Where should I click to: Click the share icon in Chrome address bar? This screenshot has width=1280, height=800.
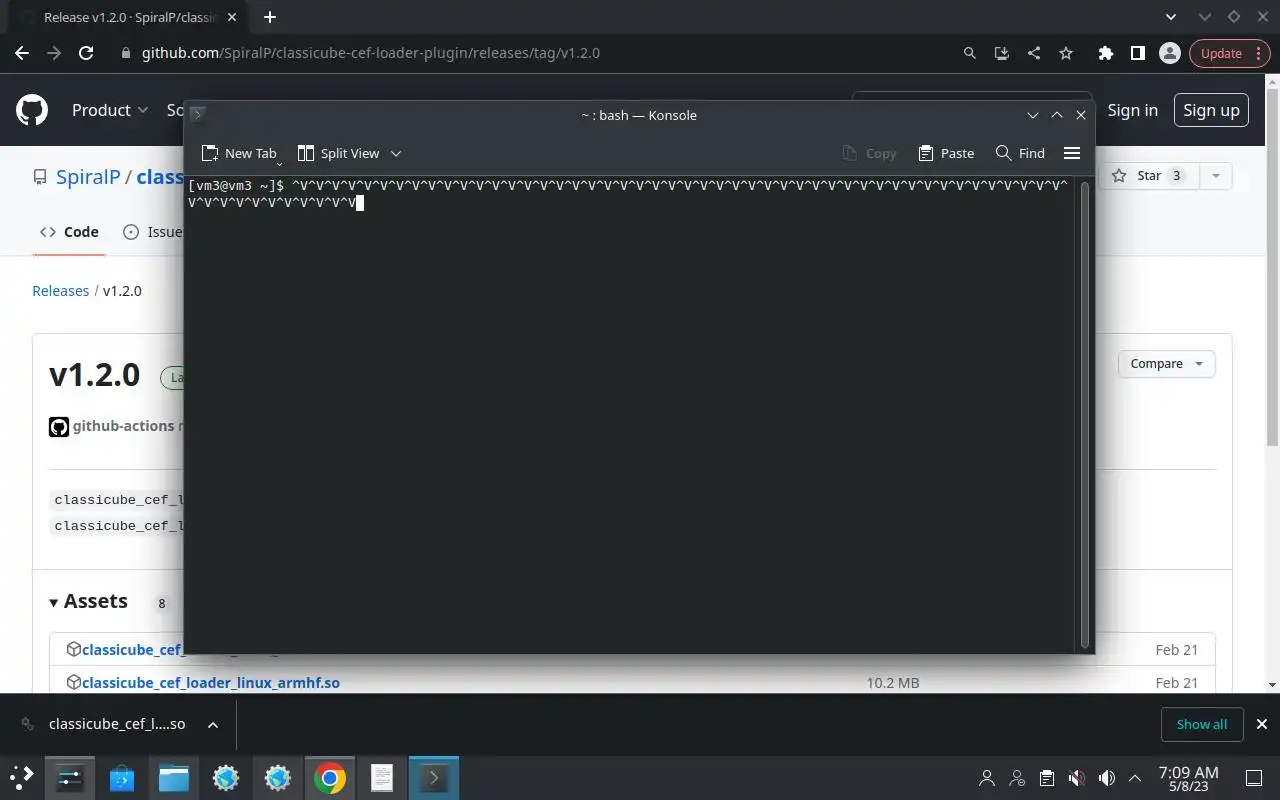tap(1034, 53)
